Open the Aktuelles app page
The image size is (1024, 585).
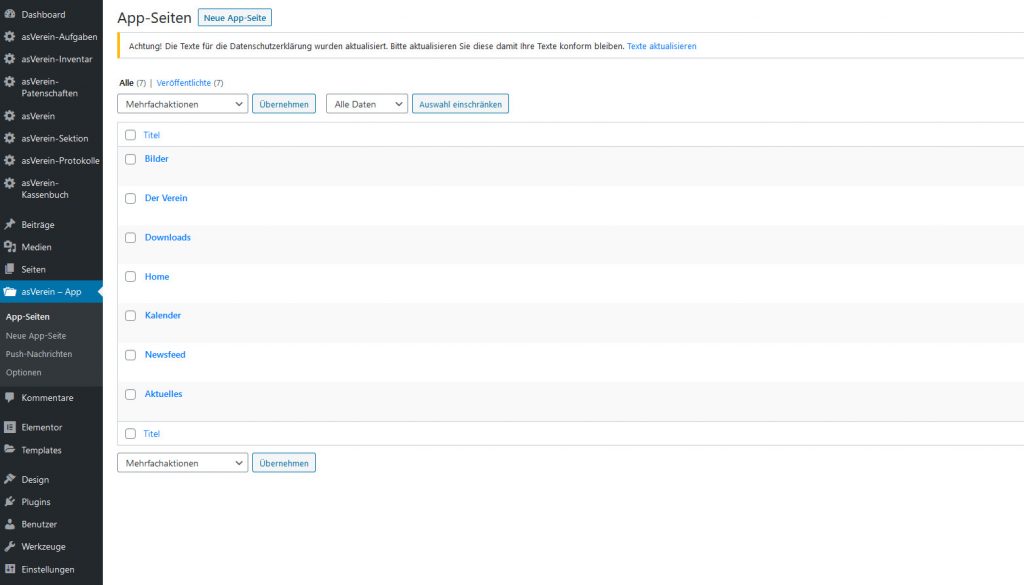click(163, 394)
